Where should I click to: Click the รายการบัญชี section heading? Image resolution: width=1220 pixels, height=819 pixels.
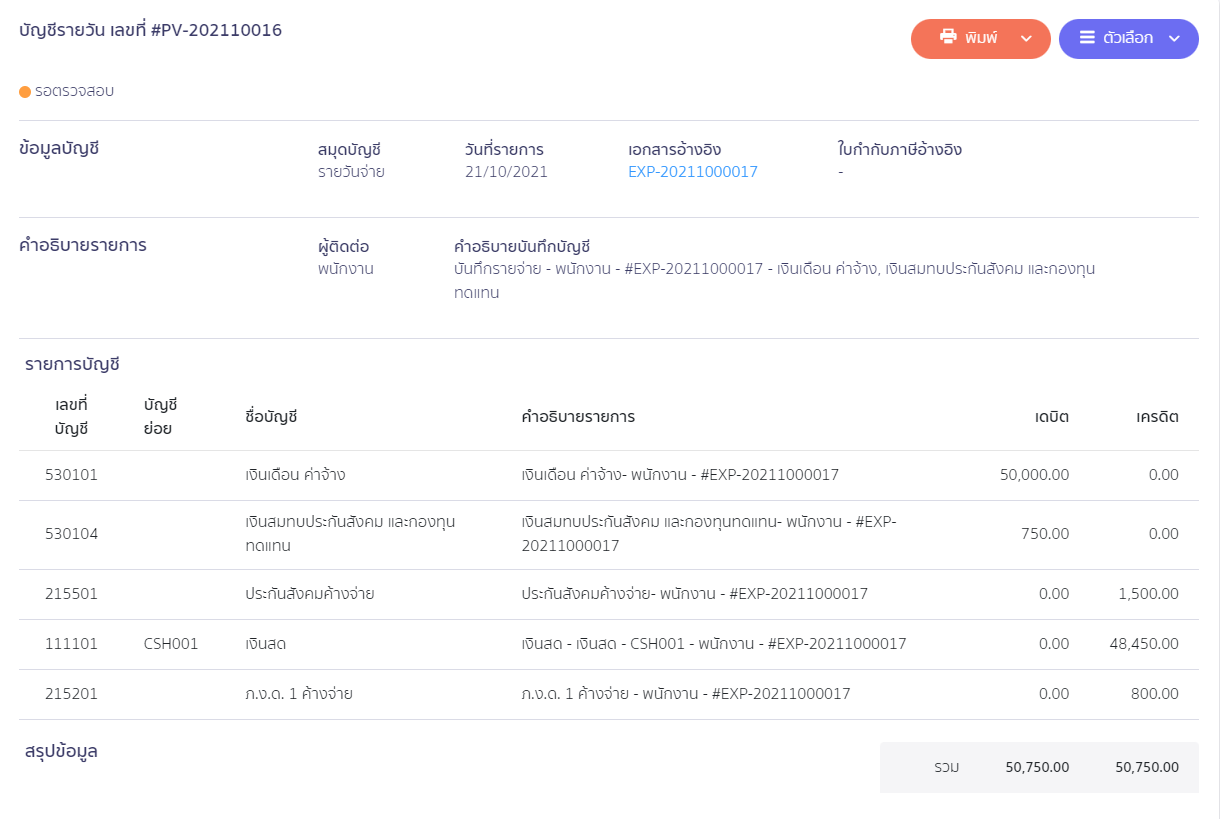pyautogui.click(x=72, y=365)
